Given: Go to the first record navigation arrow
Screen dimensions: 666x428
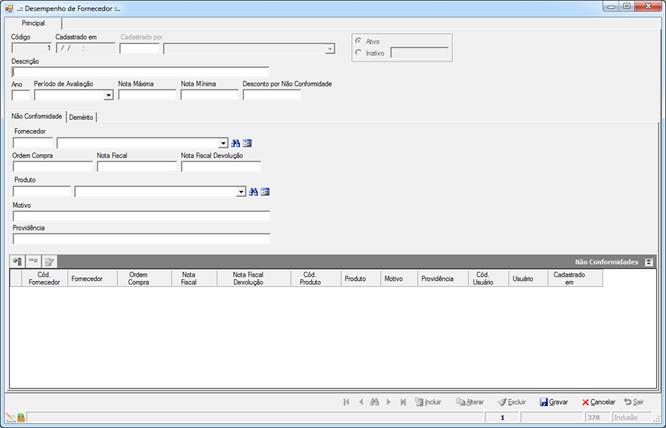Looking at the screenshot, I should point(346,402).
